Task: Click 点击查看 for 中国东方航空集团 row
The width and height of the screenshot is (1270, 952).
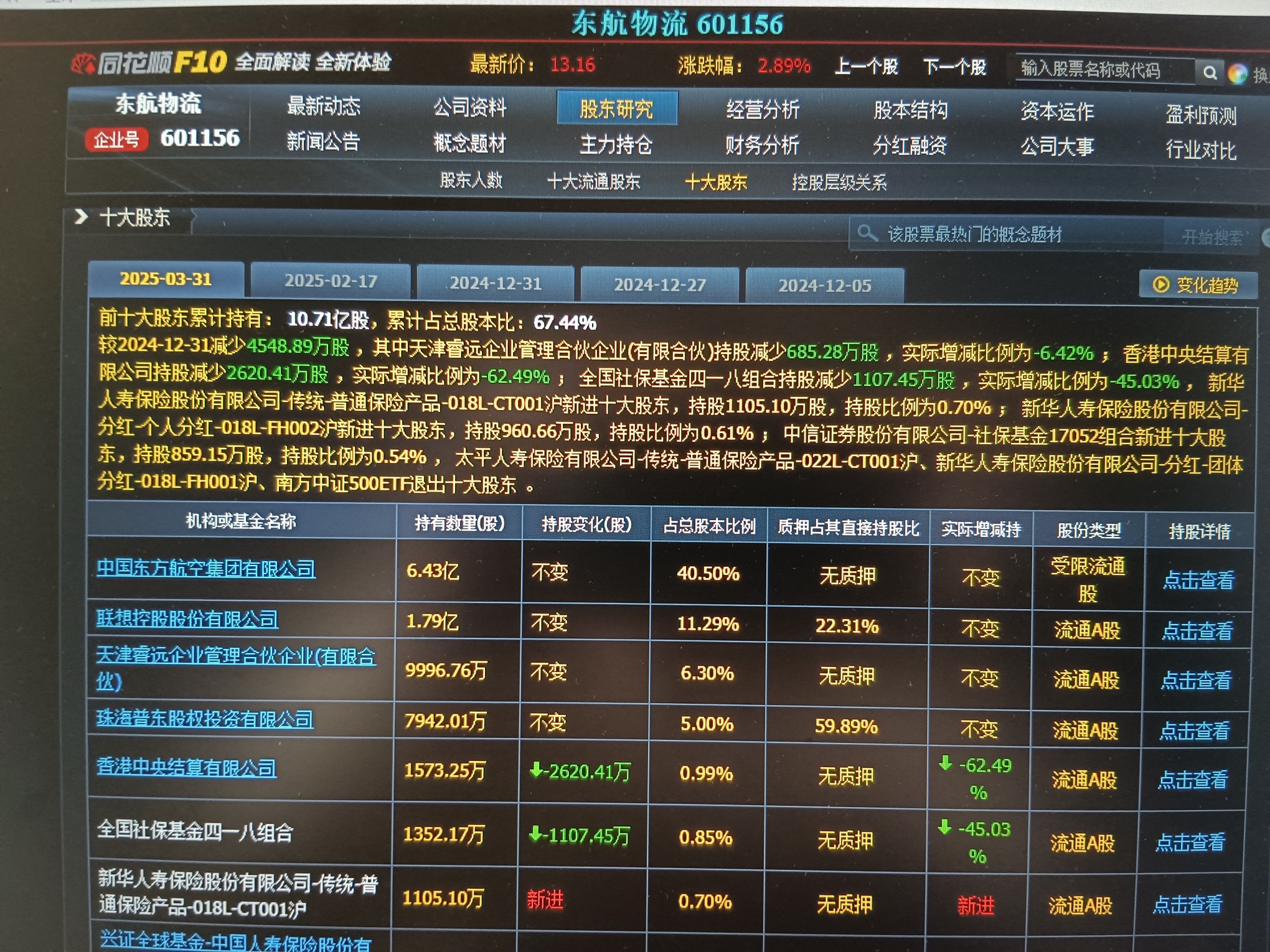Action: click(x=1198, y=581)
